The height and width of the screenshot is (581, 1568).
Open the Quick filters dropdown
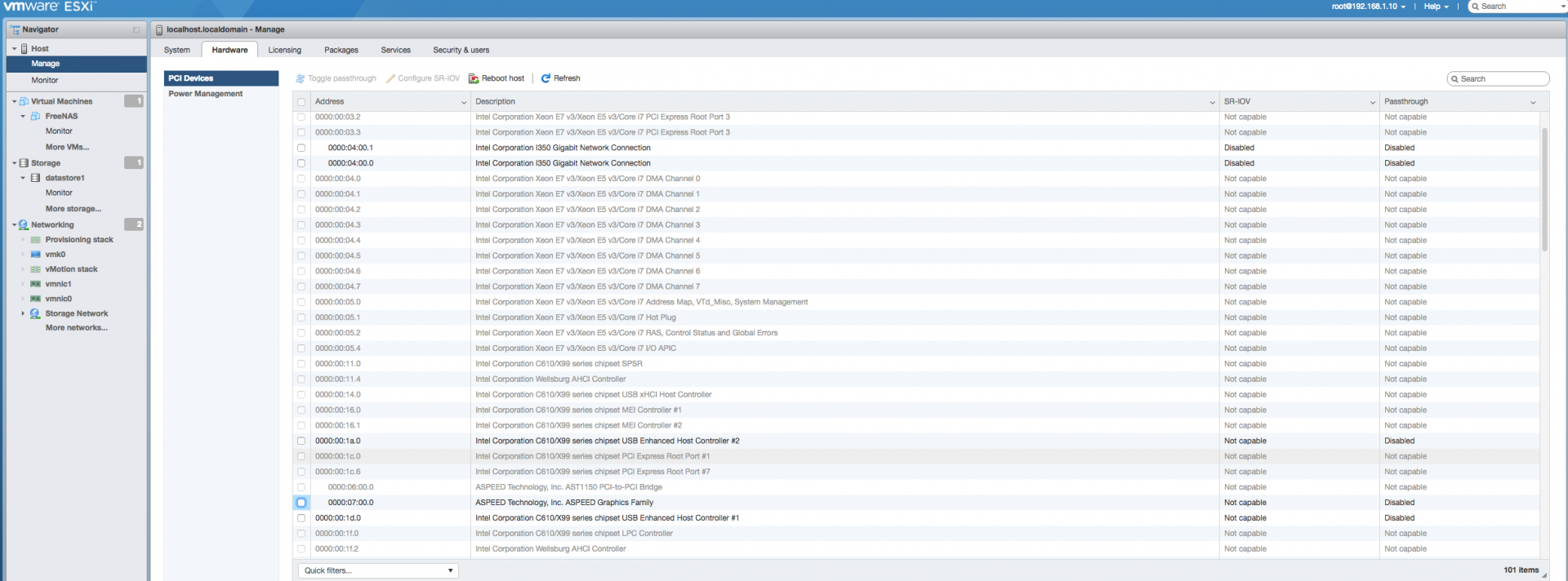[x=378, y=570]
